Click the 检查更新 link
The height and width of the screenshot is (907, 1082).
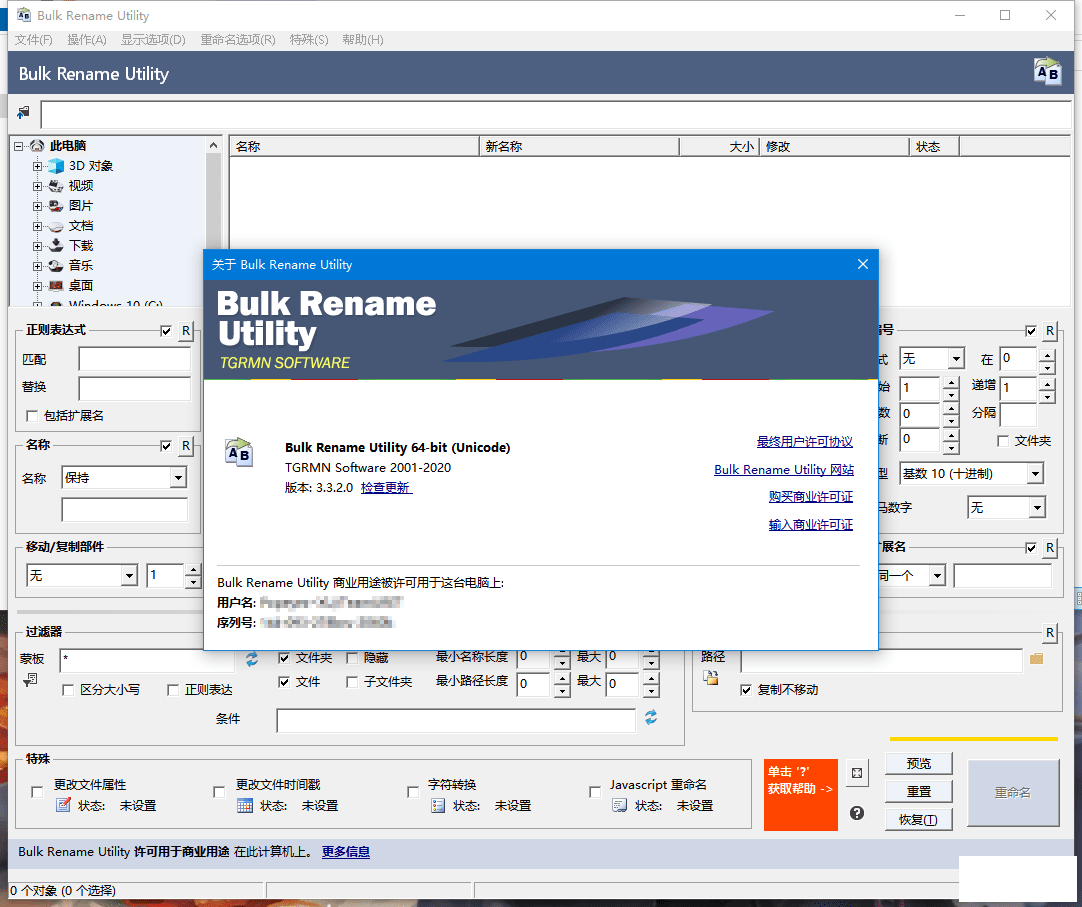pos(386,487)
